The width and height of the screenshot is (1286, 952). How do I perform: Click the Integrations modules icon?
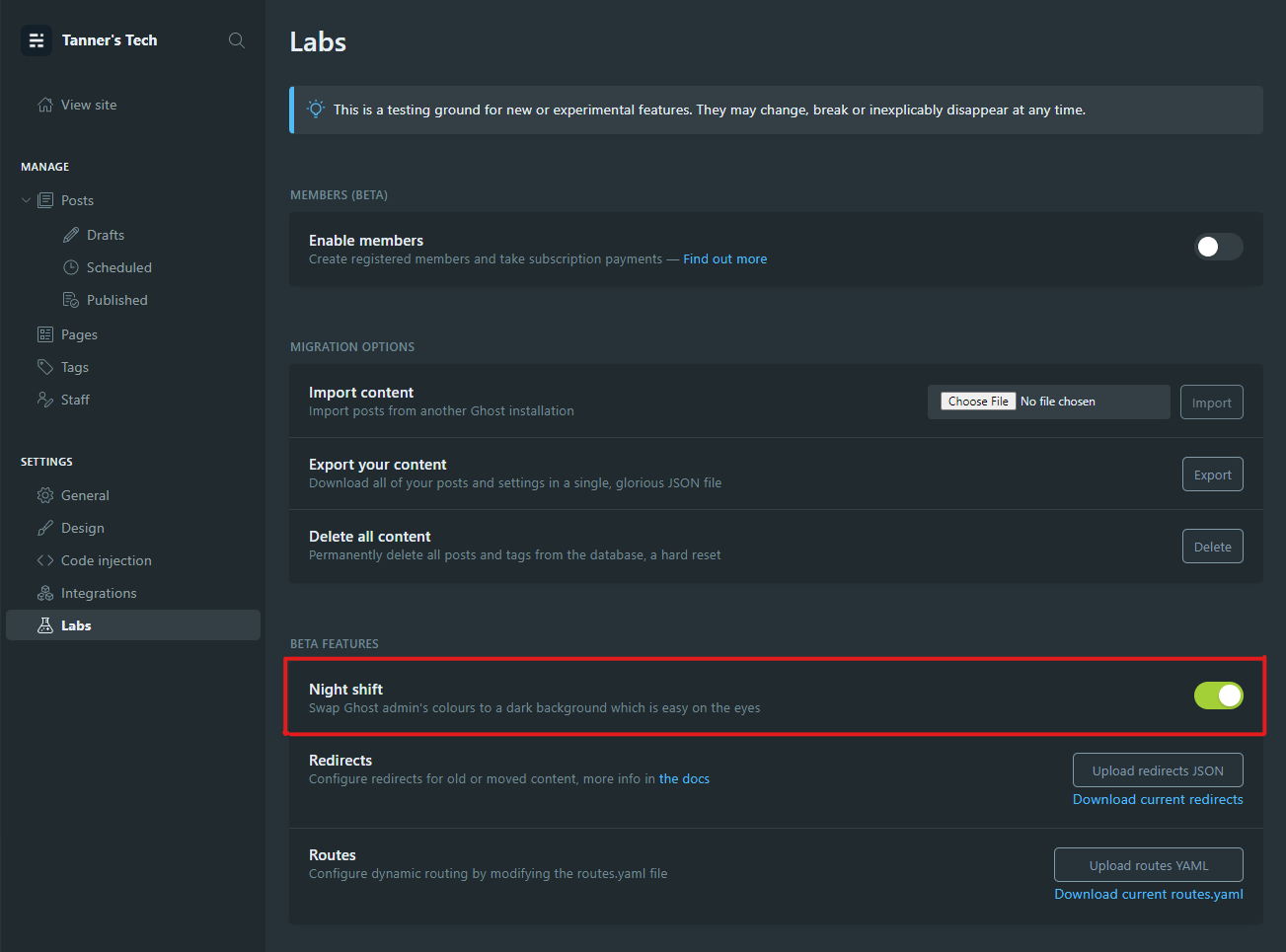point(45,593)
